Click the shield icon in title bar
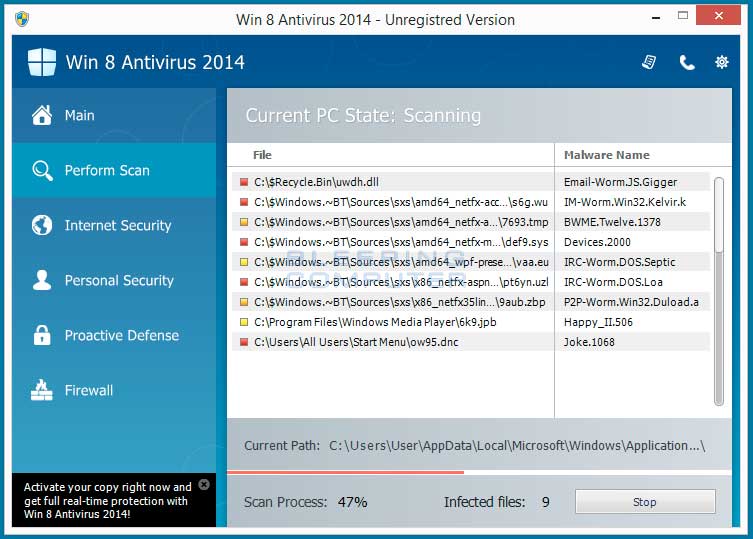Image resolution: width=753 pixels, height=539 pixels. coord(22,19)
